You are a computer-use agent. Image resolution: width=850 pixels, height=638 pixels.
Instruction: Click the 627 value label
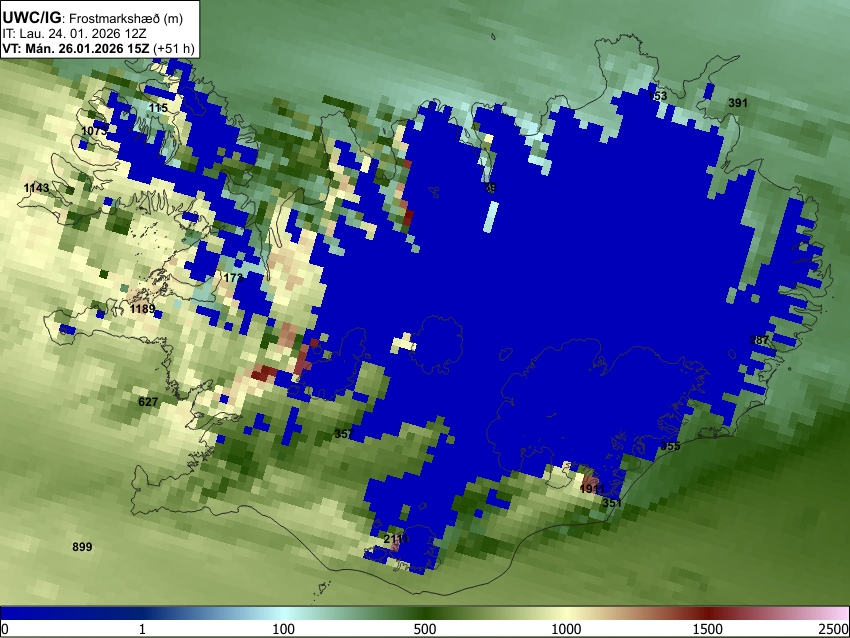point(148,402)
